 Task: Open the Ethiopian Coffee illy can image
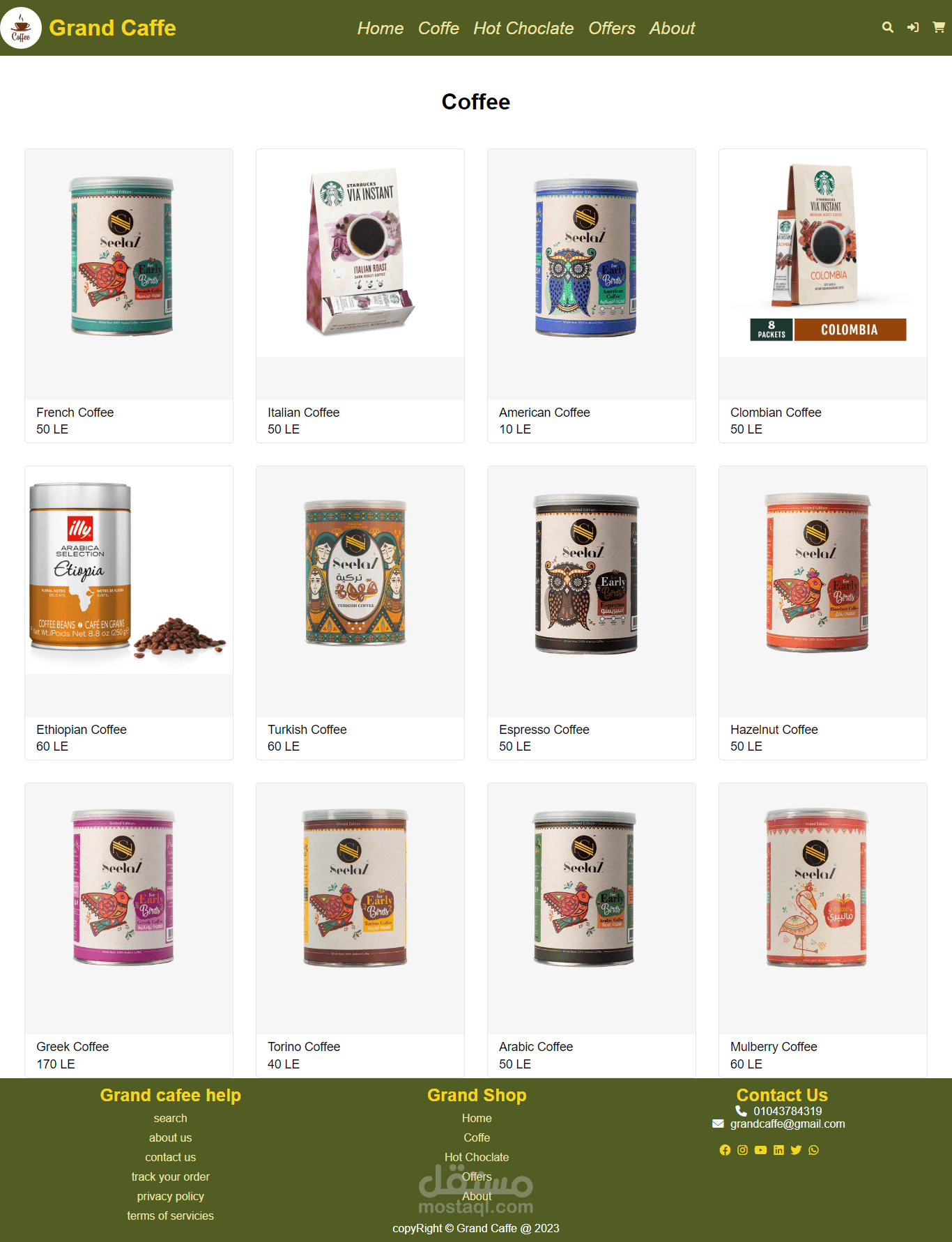tap(129, 570)
